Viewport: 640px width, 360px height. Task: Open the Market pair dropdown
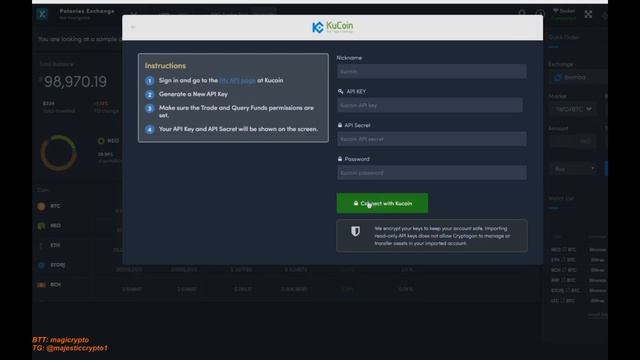573,109
